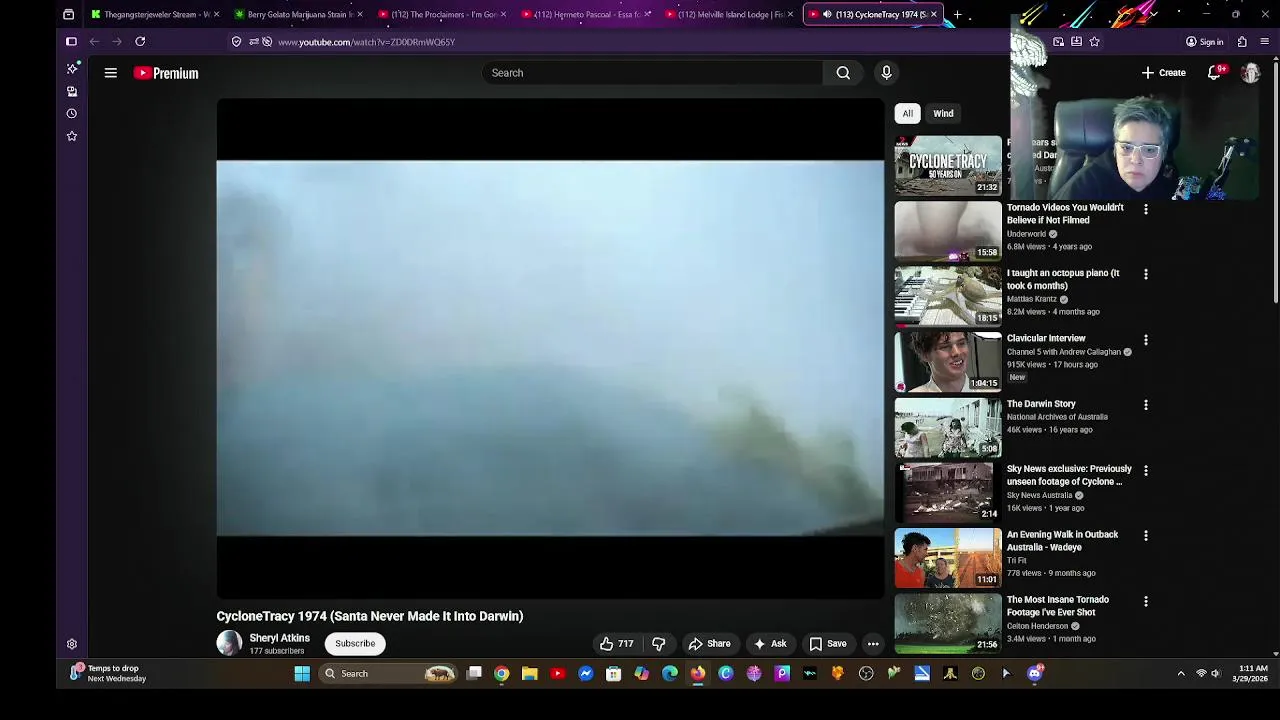Open sidebar settings gear icon
1280x720 pixels.
[72, 645]
